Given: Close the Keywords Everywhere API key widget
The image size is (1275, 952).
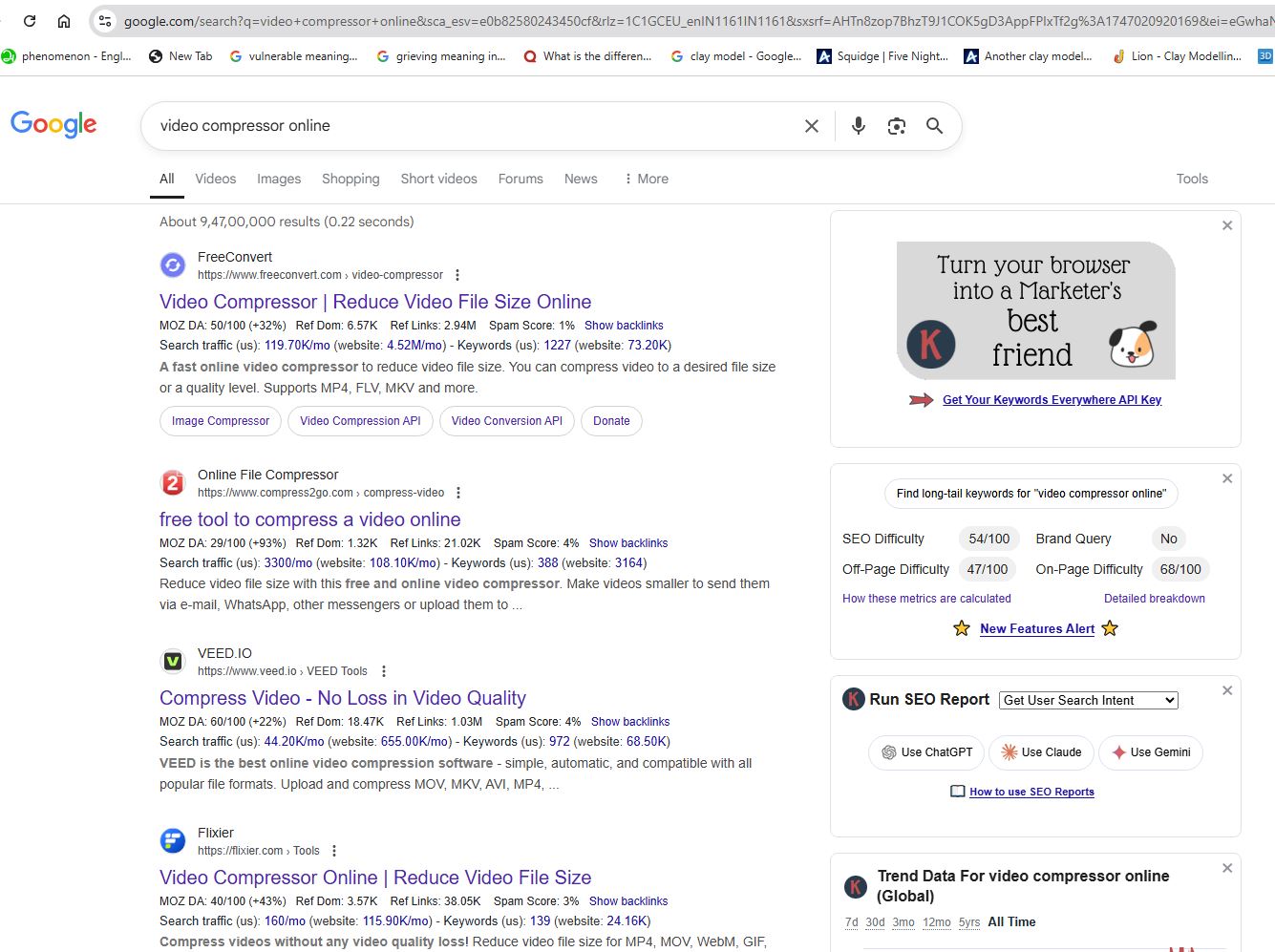Looking at the screenshot, I should tap(1227, 225).
